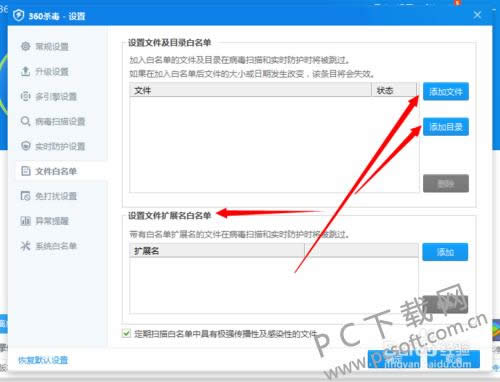This screenshot has width=500, height=382.
Task: Click the 实时防护设置 shield icon
Action: point(26,146)
